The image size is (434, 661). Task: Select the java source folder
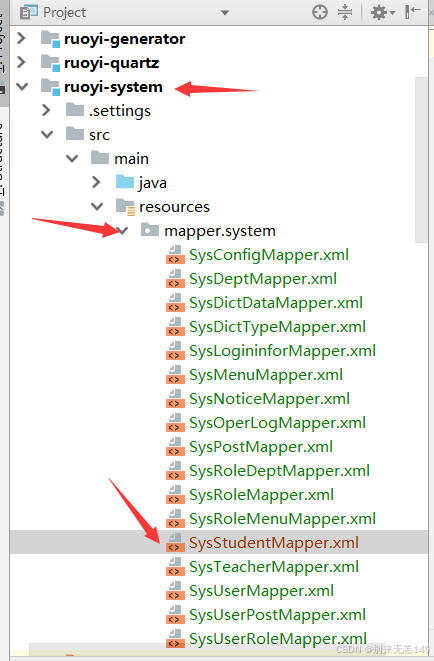[153, 183]
